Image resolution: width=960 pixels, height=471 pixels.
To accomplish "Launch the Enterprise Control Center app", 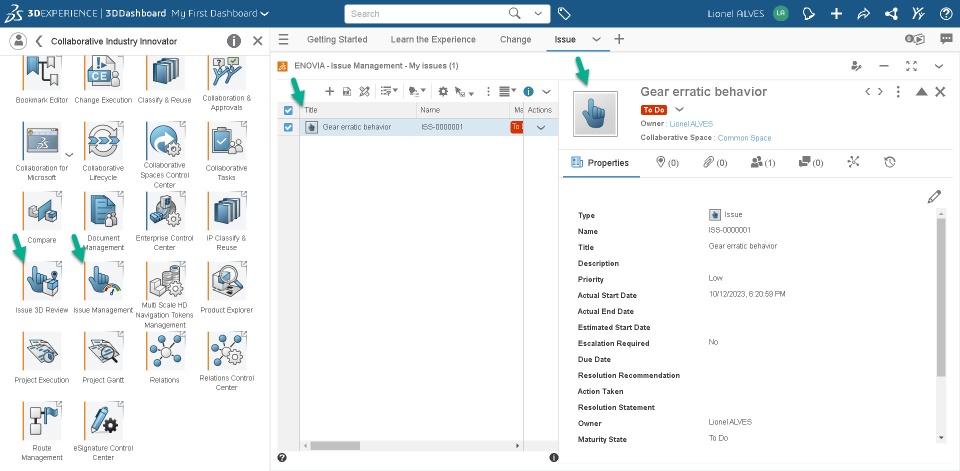I will [165, 211].
